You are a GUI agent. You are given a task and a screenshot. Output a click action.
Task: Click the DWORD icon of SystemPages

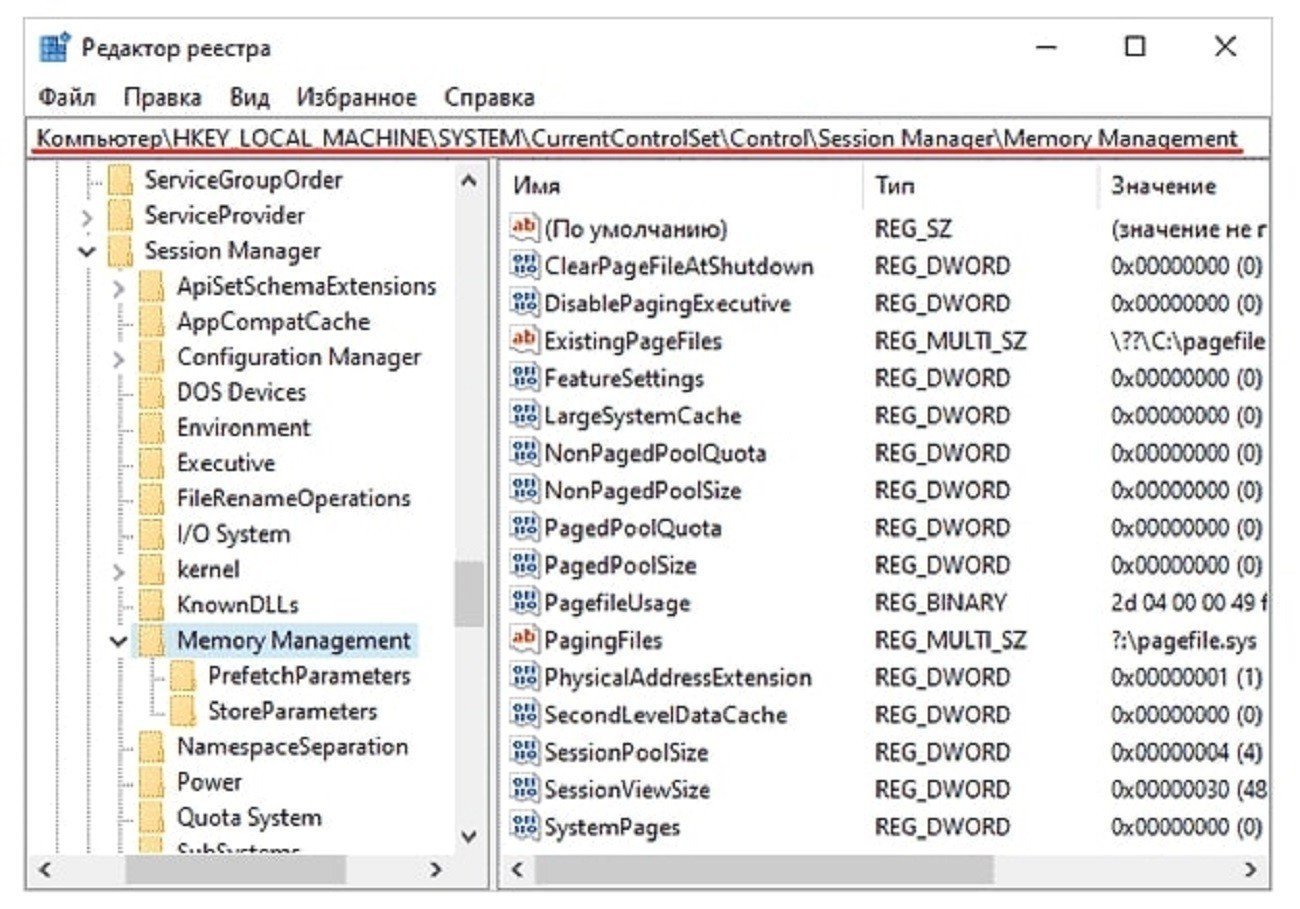point(524,827)
